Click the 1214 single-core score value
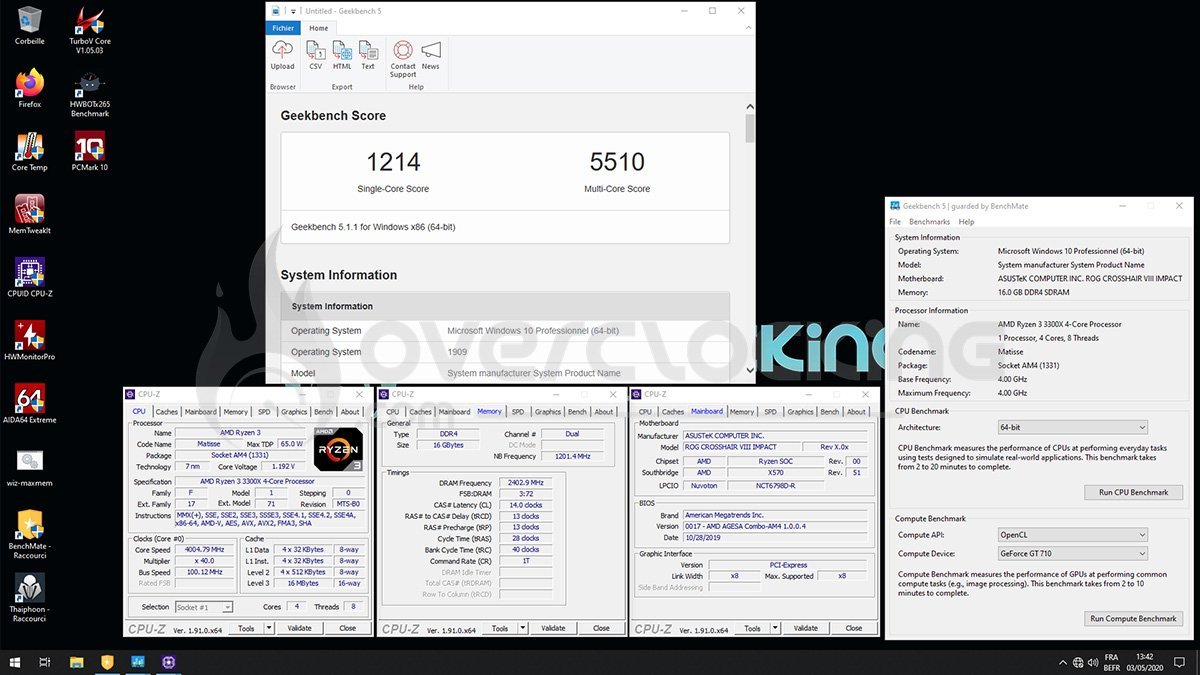The height and width of the screenshot is (675, 1200). [x=393, y=162]
